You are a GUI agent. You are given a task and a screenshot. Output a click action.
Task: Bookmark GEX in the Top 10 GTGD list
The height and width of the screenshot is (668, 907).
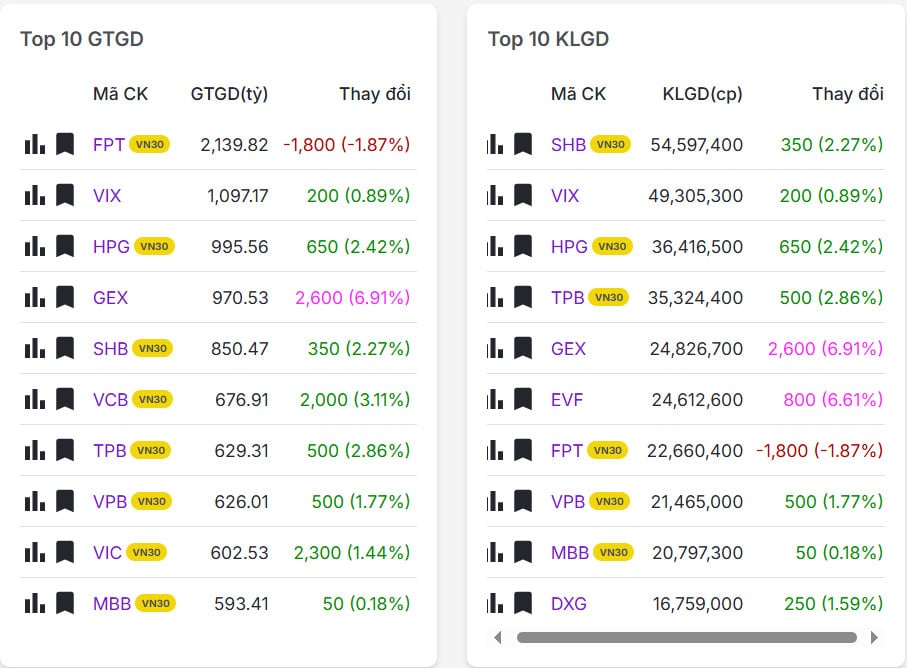click(x=65, y=297)
